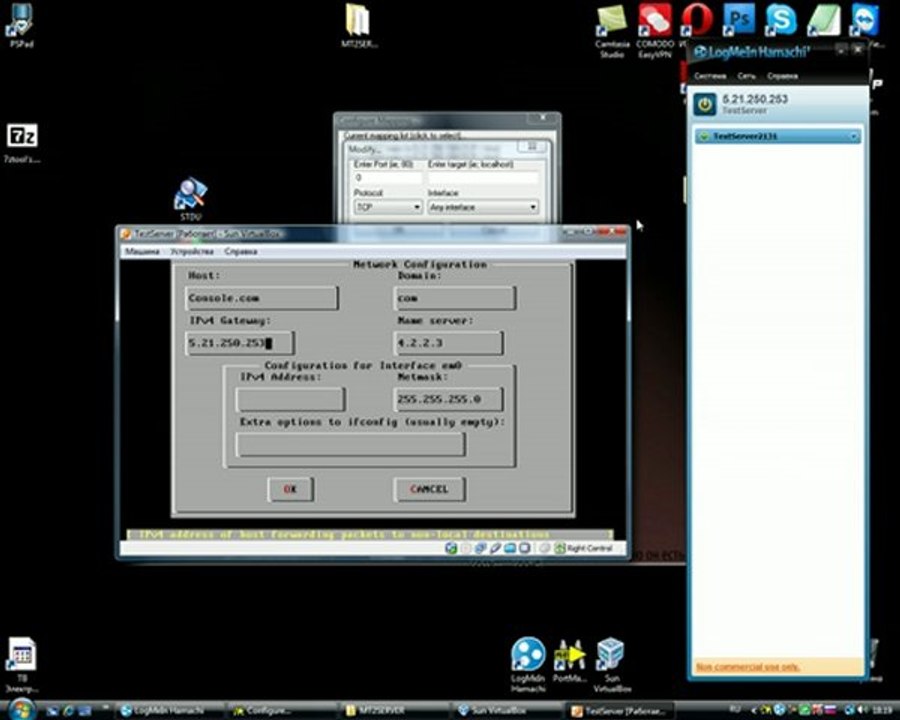Screen dimensions: 900x720
Task: Click the VirtualBox status bar hard disk icon
Action: tap(451, 548)
